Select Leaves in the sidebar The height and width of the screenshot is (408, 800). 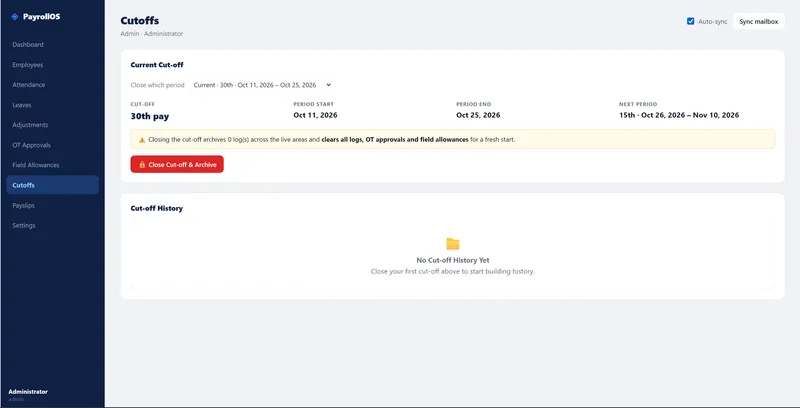click(x=52, y=105)
